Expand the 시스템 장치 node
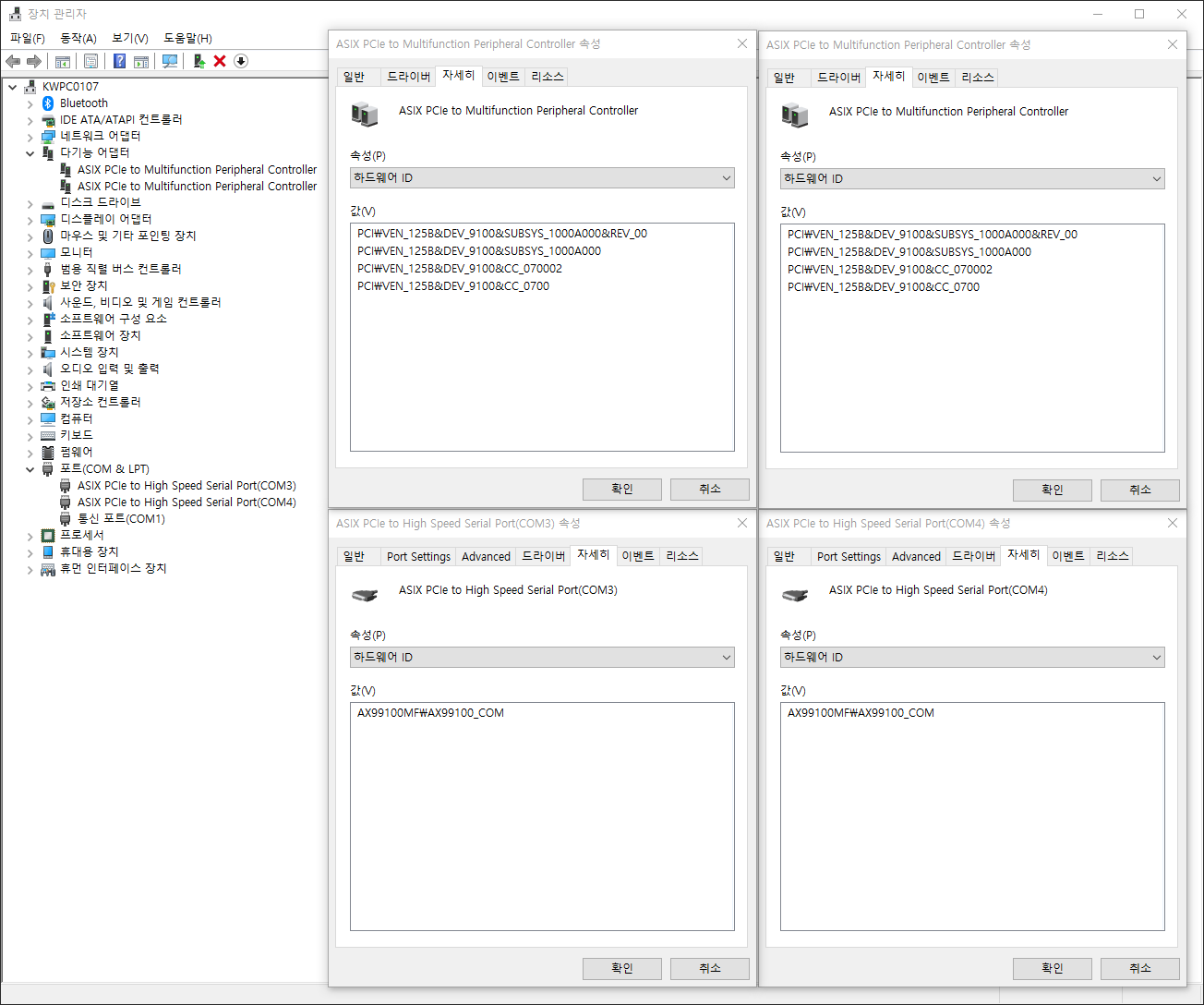 coord(30,353)
